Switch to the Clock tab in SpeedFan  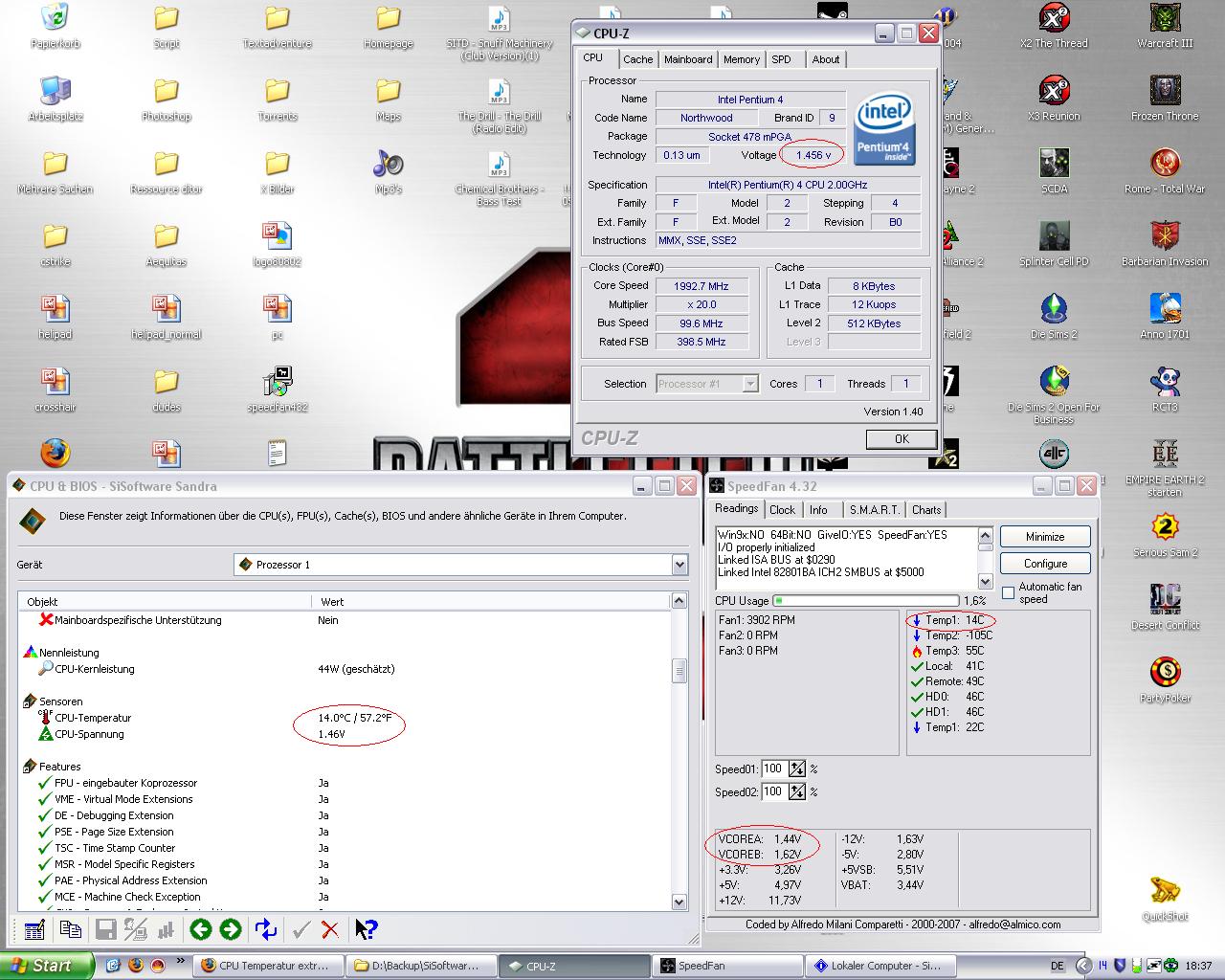click(782, 510)
